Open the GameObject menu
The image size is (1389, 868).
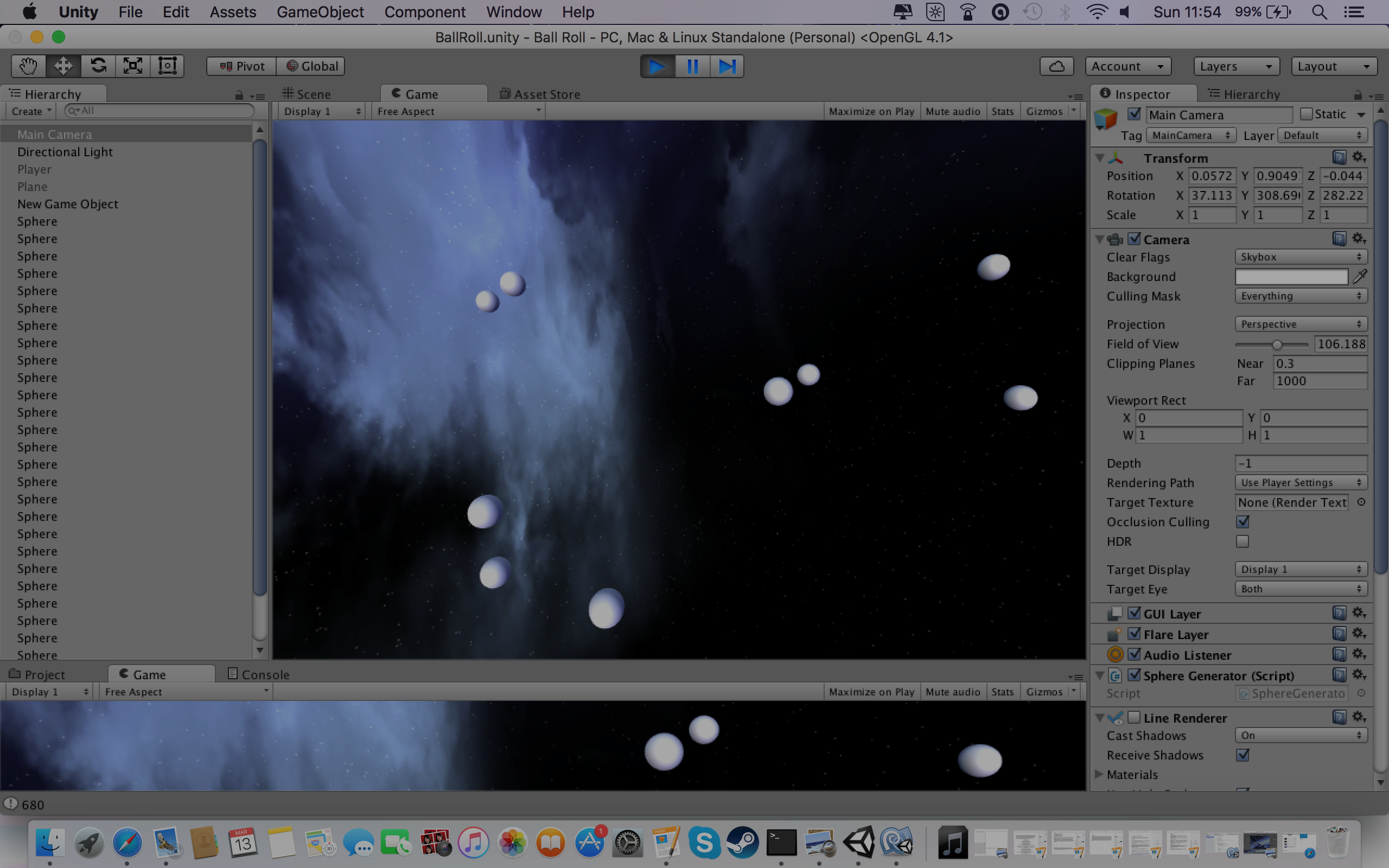pyautogui.click(x=320, y=12)
